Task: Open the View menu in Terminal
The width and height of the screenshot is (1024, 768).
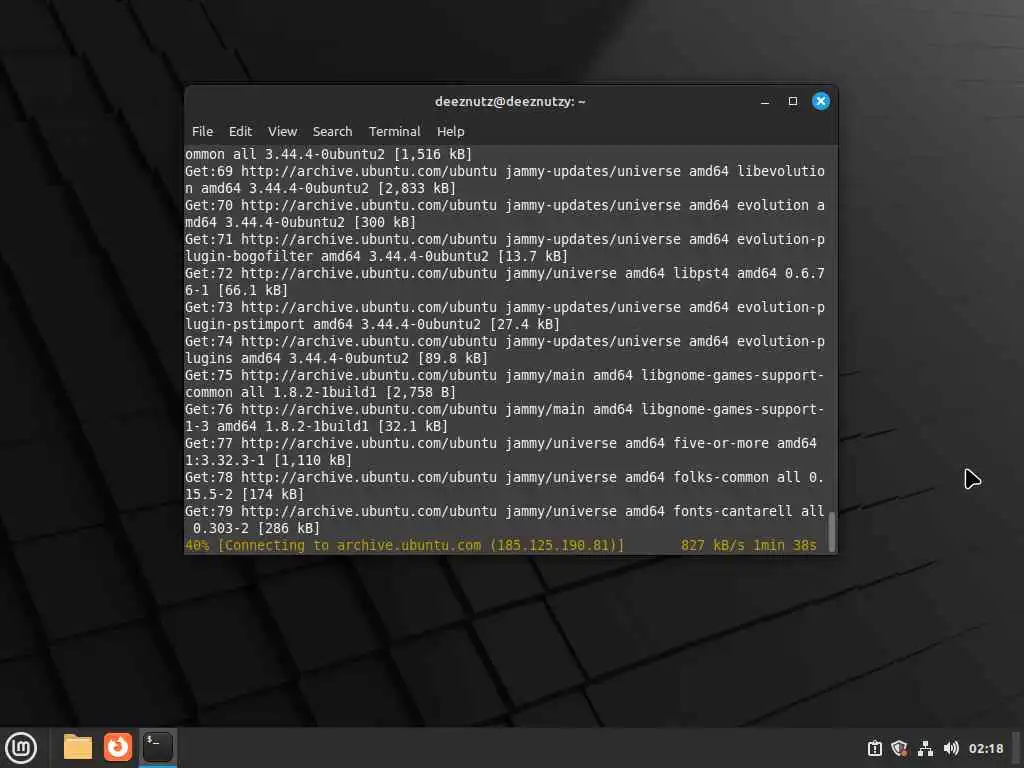Action: pos(282,131)
